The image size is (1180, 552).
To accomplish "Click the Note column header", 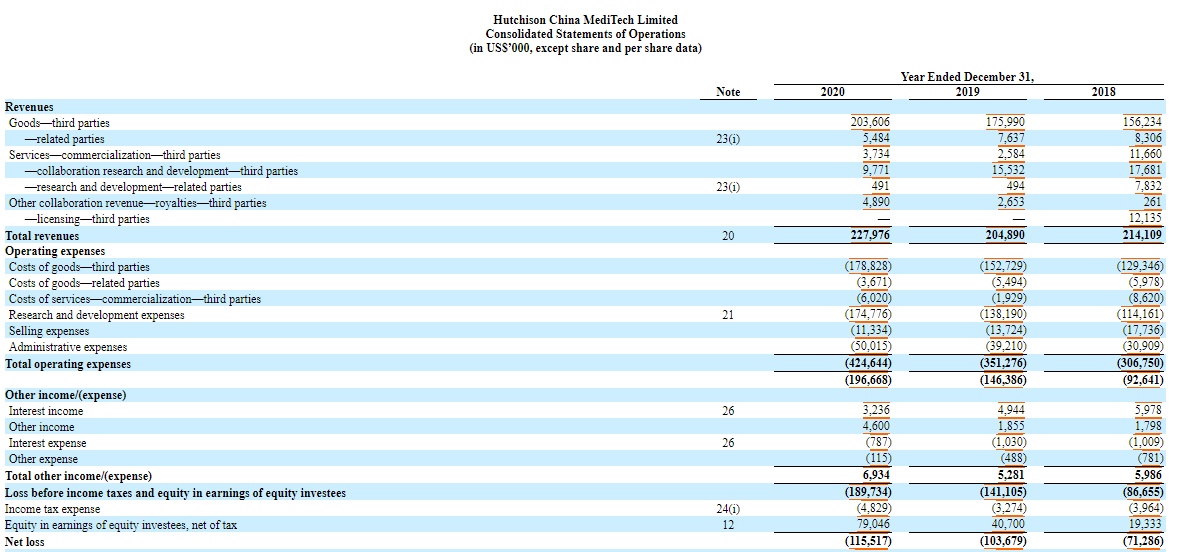I will click(729, 92).
